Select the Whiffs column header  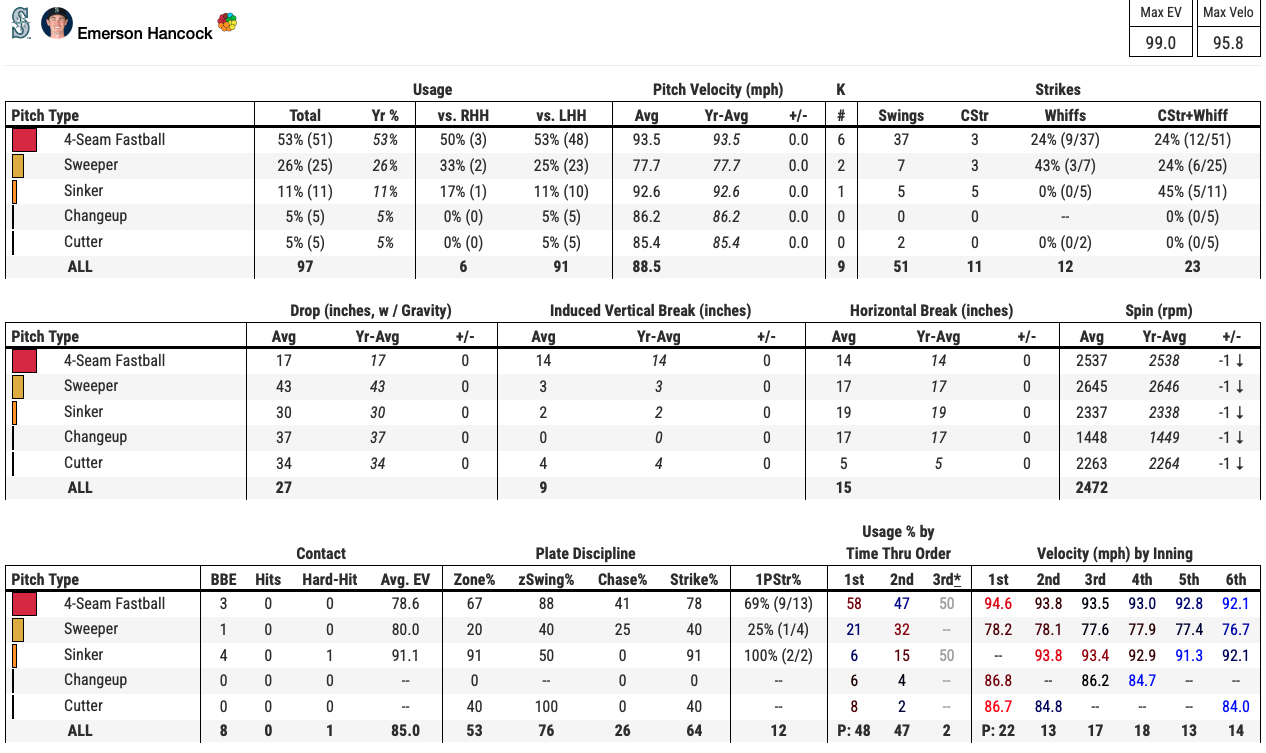tap(1066, 116)
